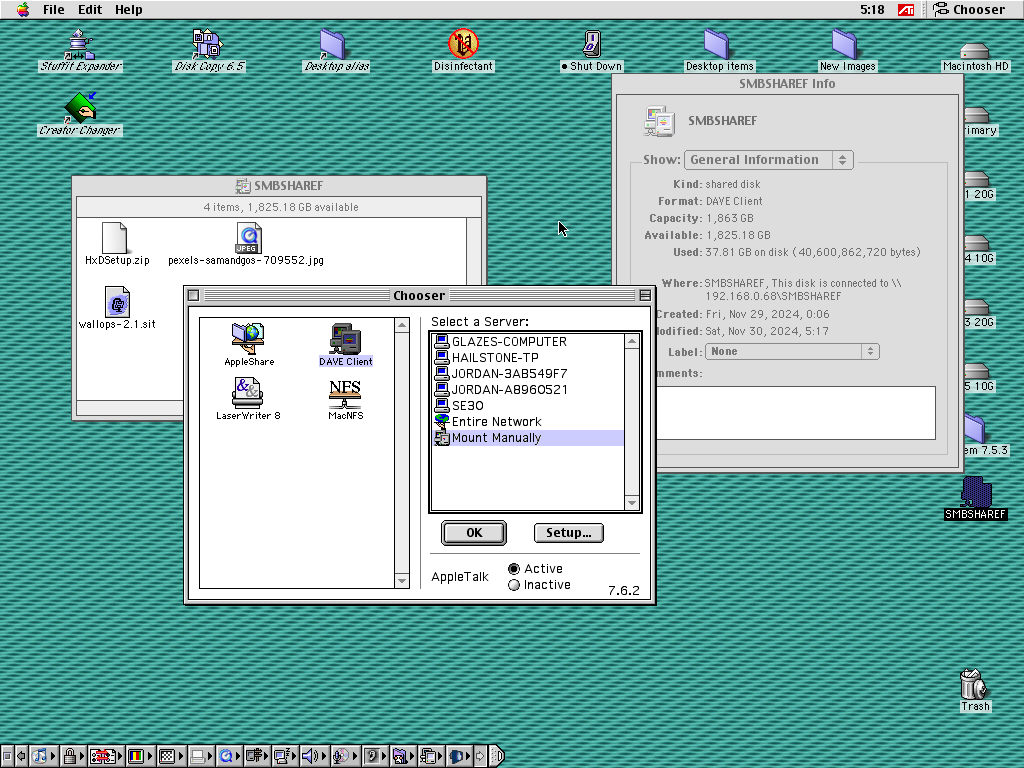The width and height of the screenshot is (1024, 768).
Task: Click the Desktop items folder icon
Action: click(x=719, y=50)
